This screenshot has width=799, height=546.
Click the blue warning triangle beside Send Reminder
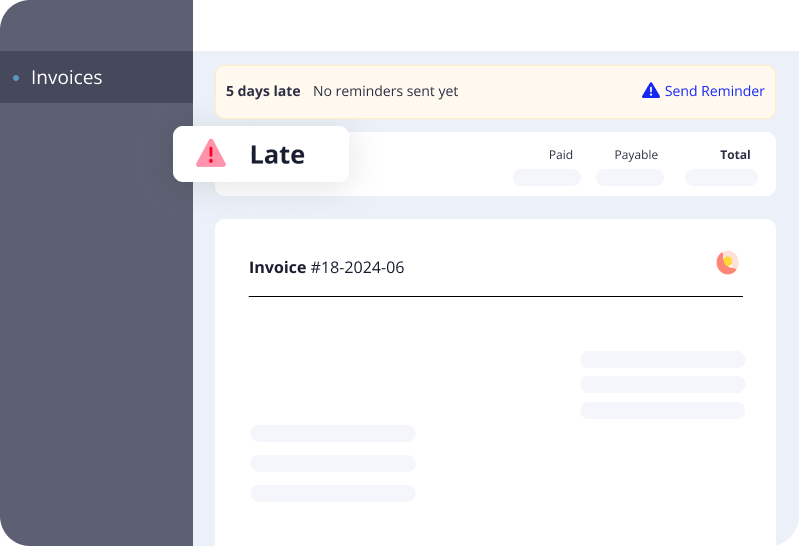coord(651,90)
